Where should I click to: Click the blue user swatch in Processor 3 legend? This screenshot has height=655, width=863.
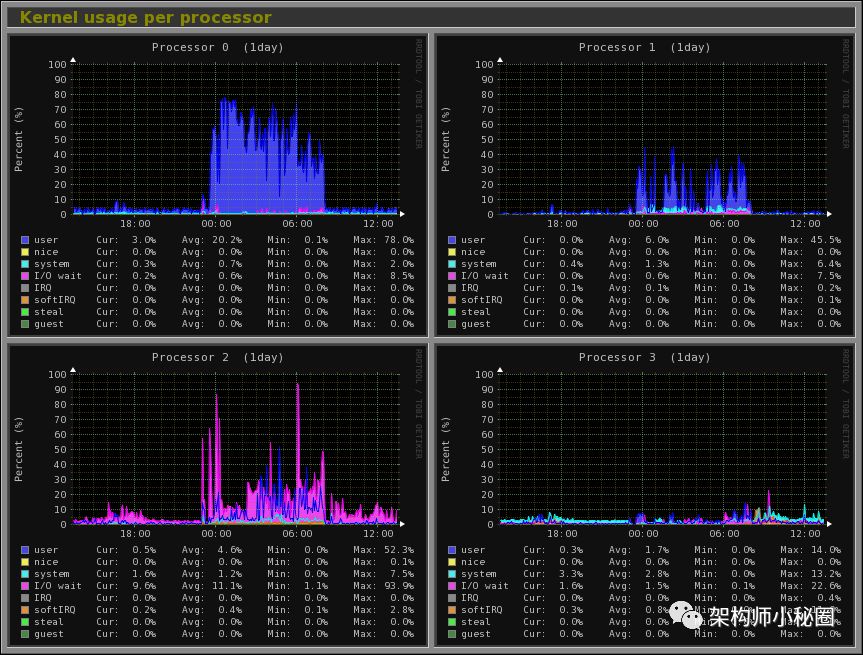(452, 550)
